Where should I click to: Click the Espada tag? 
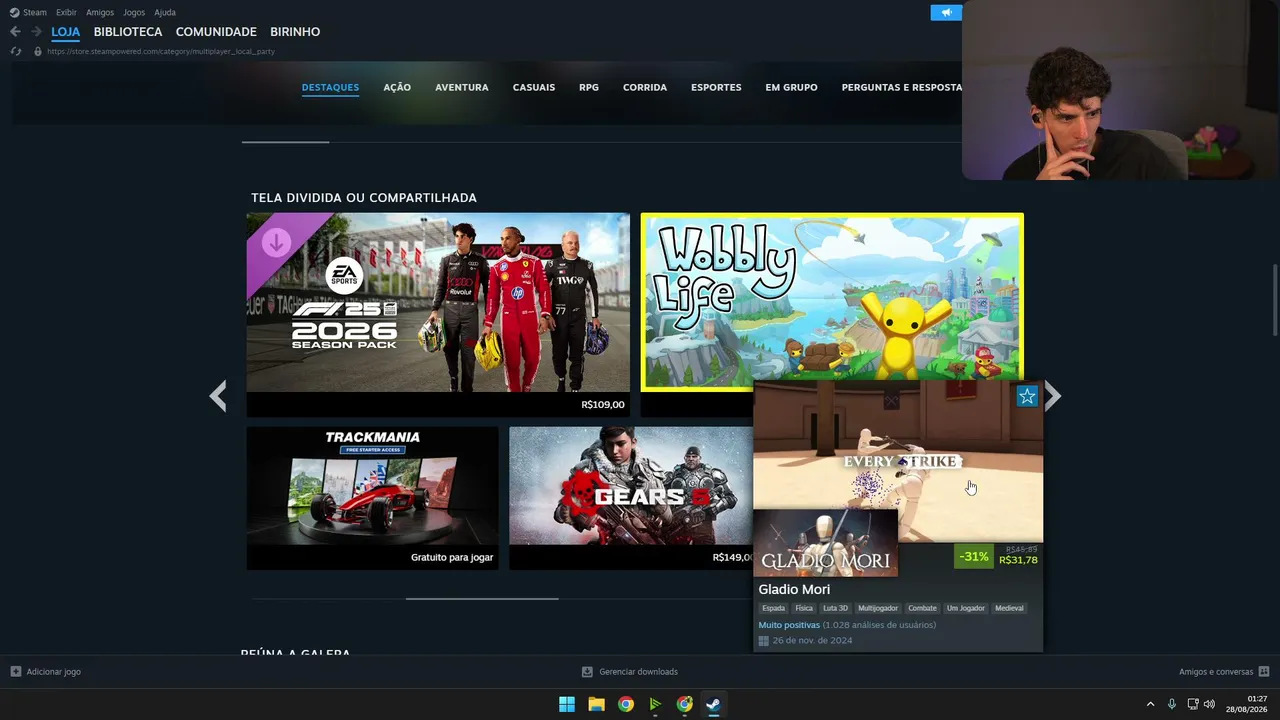774,608
